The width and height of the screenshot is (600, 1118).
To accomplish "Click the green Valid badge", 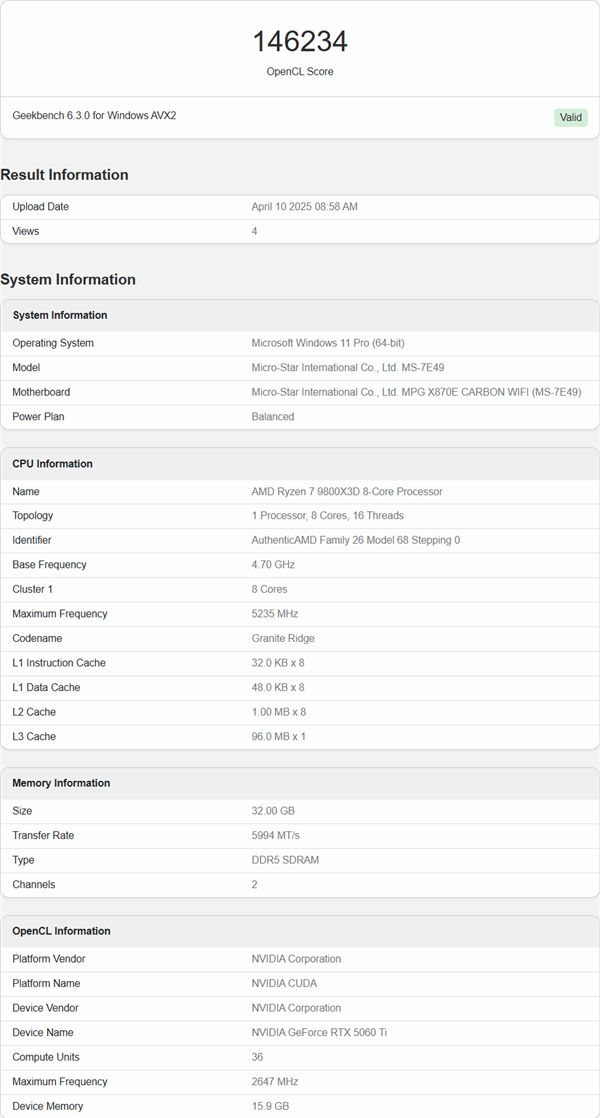I will tap(570, 117).
